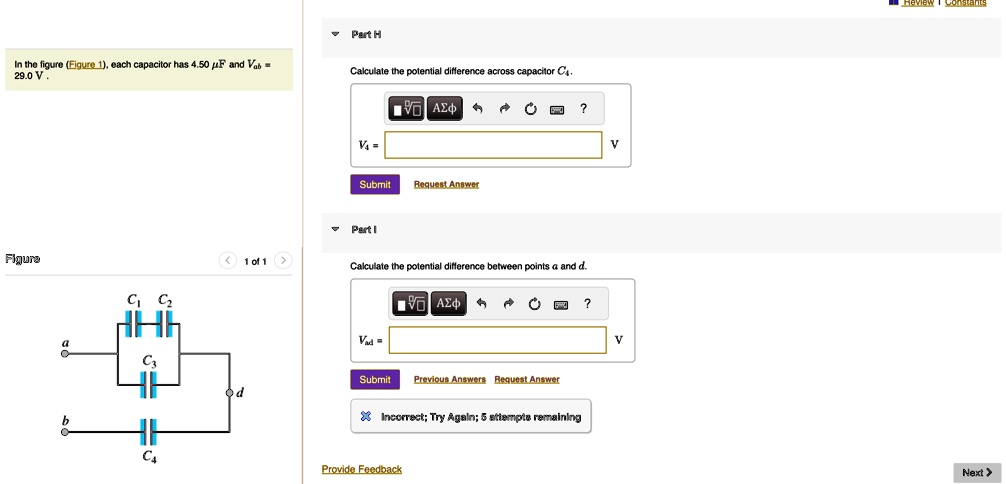Collapse the Part I section
1006x484 pixels.
point(335,230)
